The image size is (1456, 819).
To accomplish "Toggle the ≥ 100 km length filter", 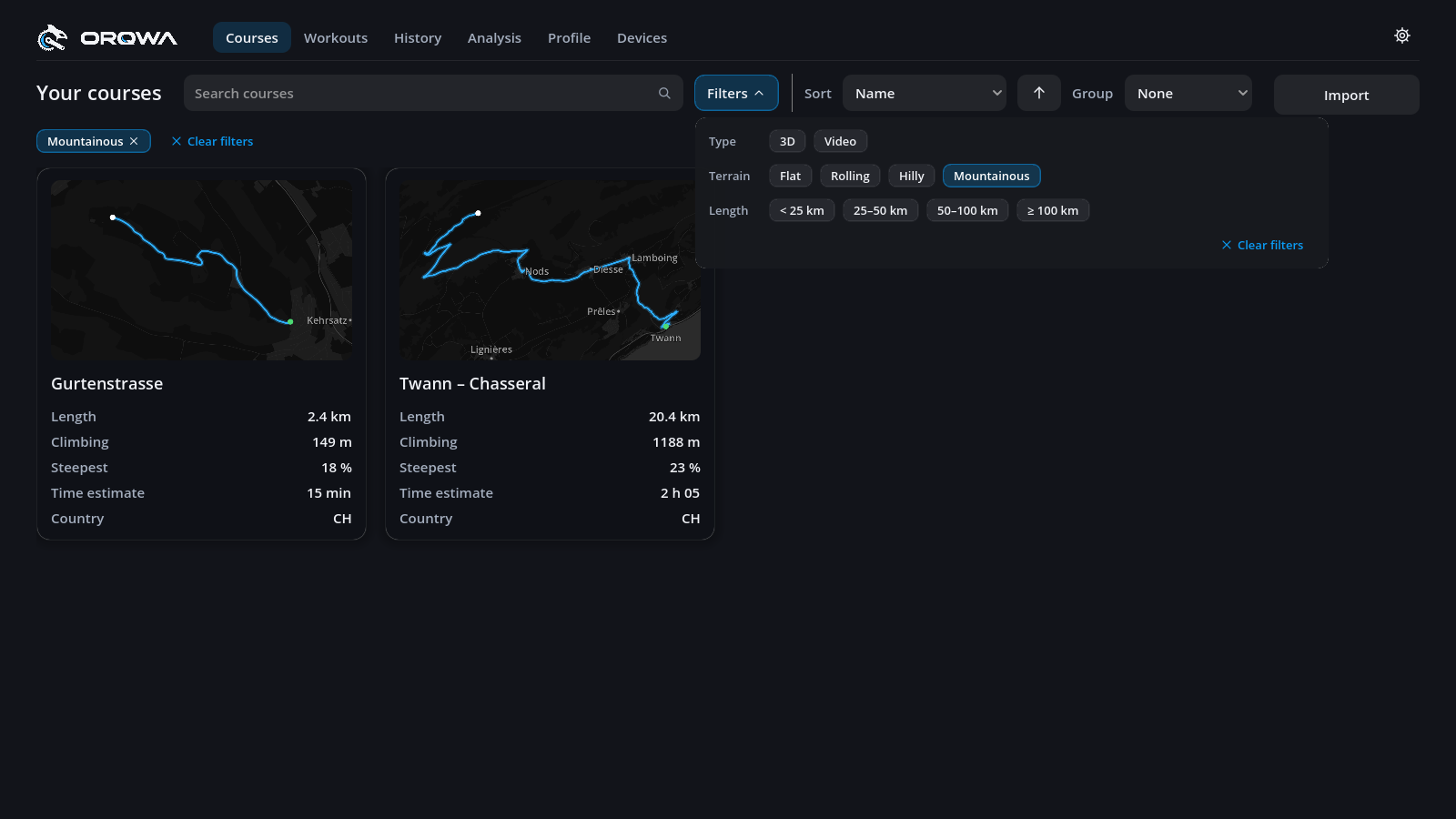I will click(1053, 210).
